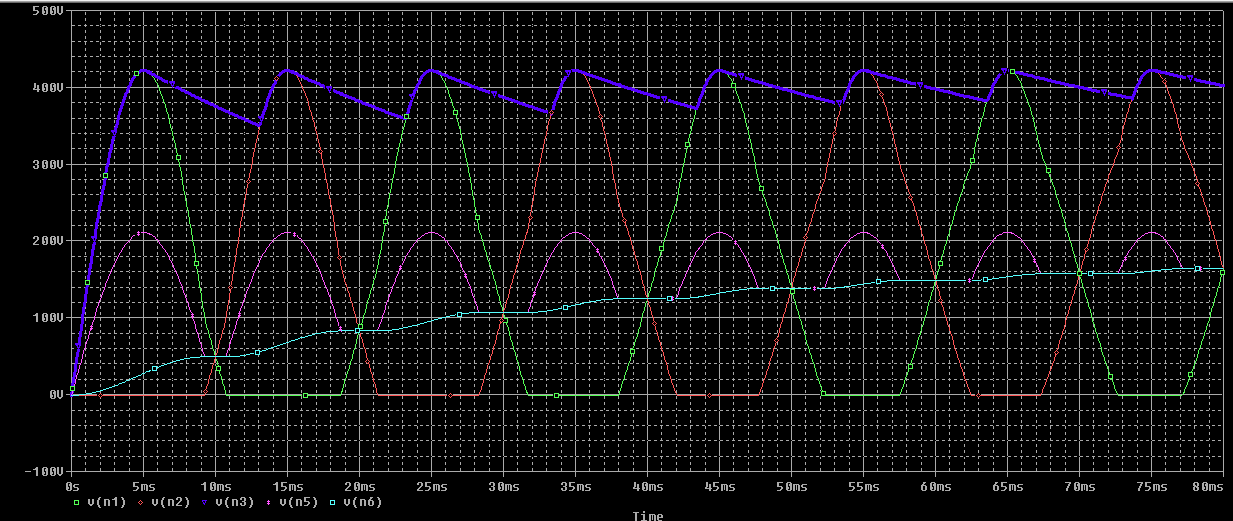Click the 70ms x-axis label
Image resolution: width=1233 pixels, height=521 pixels.
(1080, 486)
